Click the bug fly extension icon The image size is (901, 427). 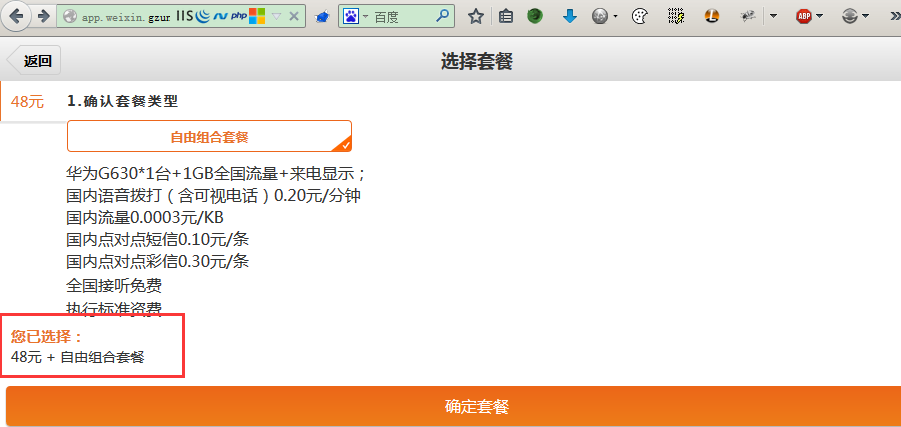click(748, 17)
